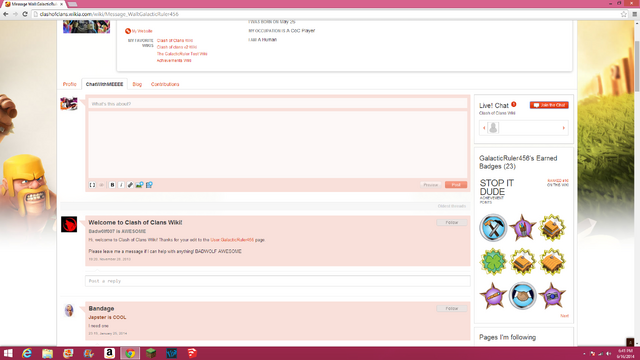
Task: Click the scrollbar down arrow
Action: click(637, 344)
